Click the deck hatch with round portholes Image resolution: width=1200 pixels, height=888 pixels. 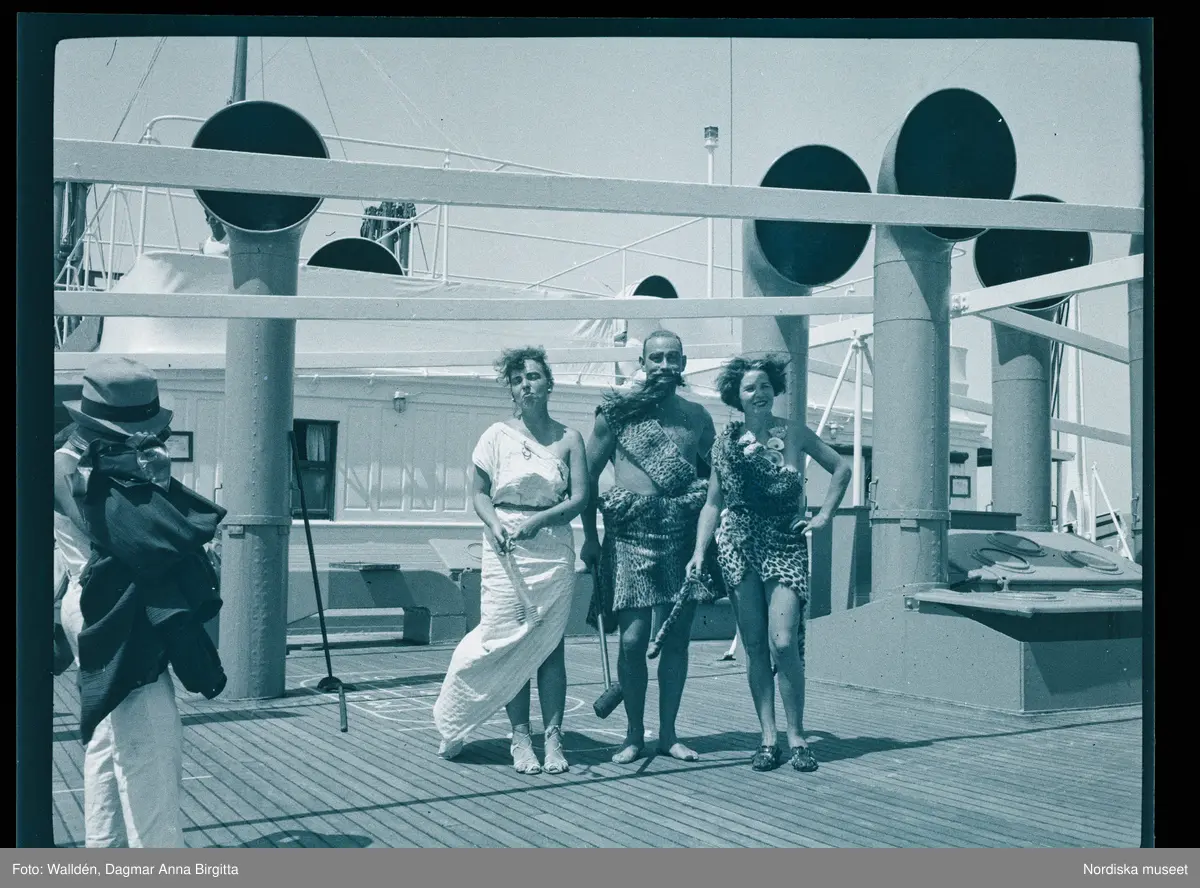pyautogui.click(x=1040, y=565)
